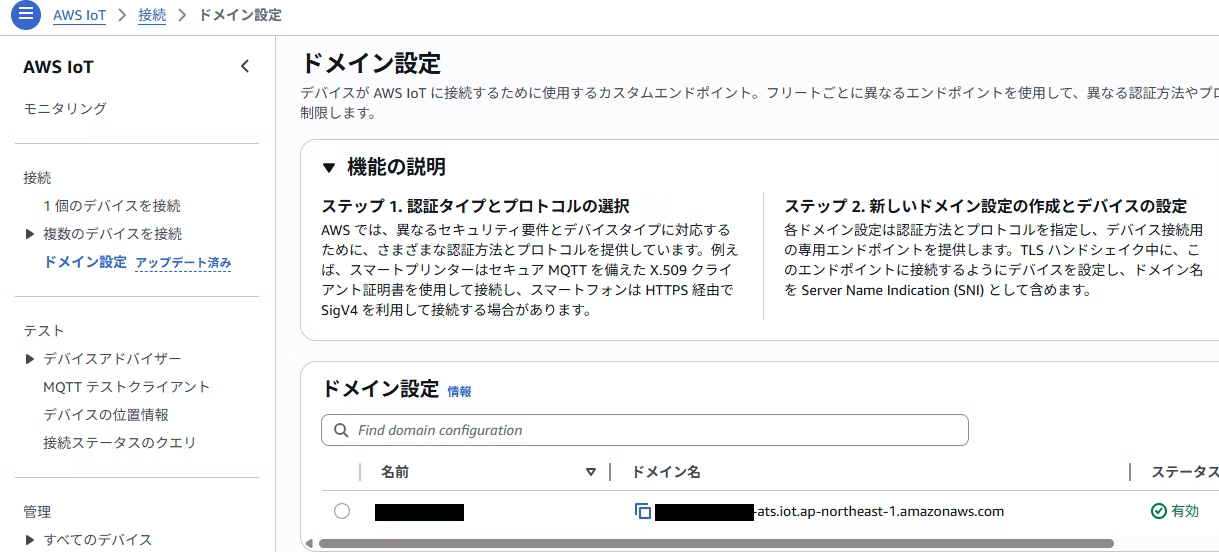
Task: Click the green 有効 status icon
Action: [1158, 511]
